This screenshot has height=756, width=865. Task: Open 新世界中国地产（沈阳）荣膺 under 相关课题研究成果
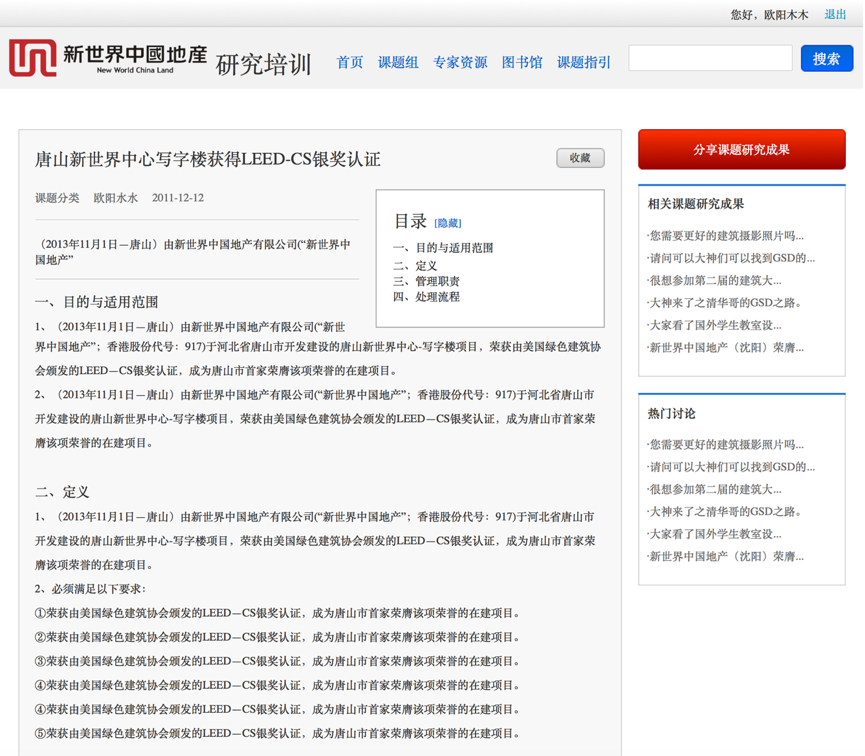(x=725, y=348)
